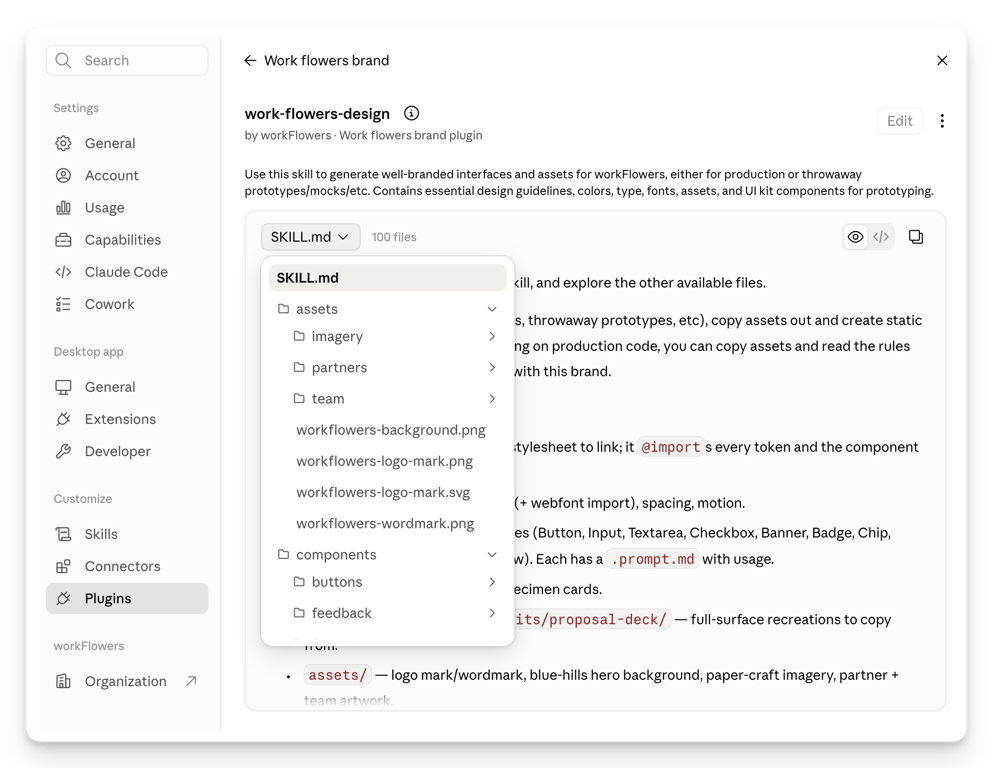Open General settings with gear icon
Screen dimensions: 993x768
127,143
